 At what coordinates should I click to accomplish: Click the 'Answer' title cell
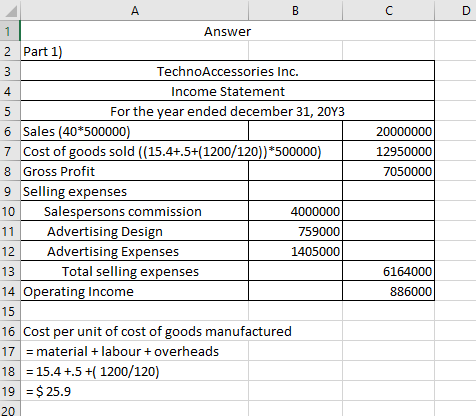click(x=228, y=31)
